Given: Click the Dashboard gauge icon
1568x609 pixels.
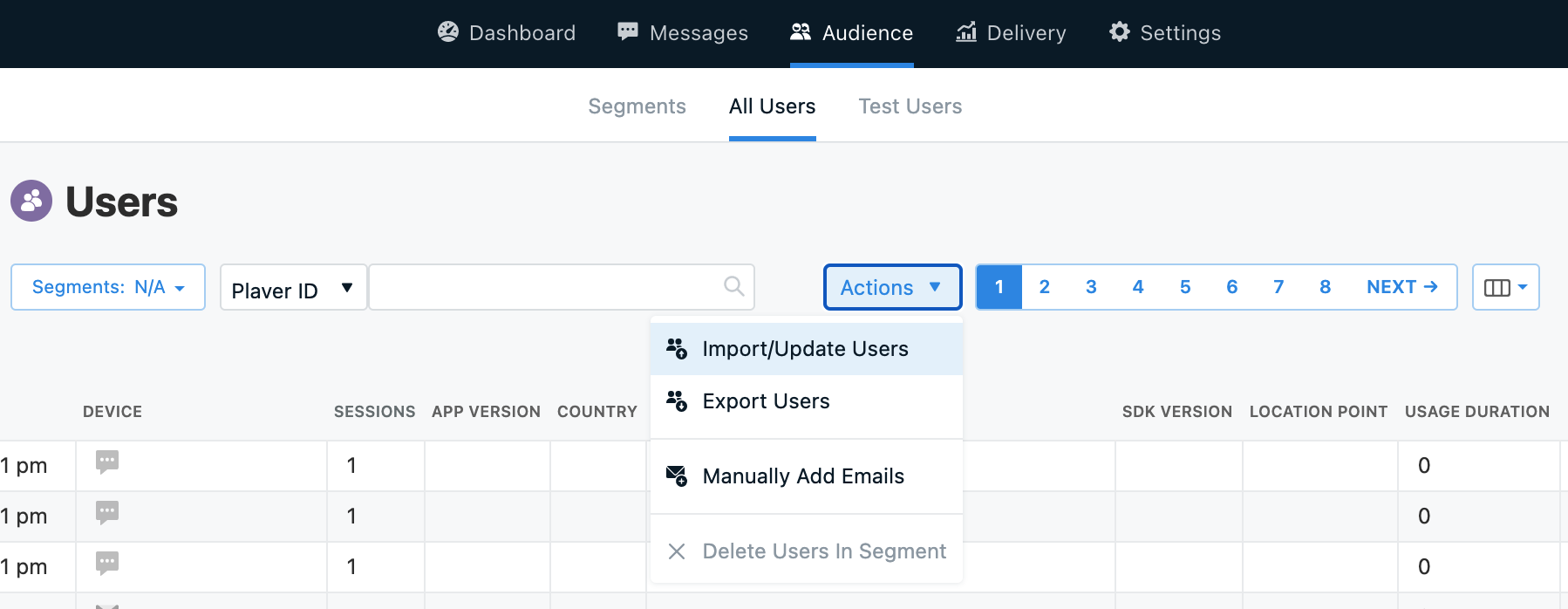Looking at the screenshot, I should pos(448,32).
